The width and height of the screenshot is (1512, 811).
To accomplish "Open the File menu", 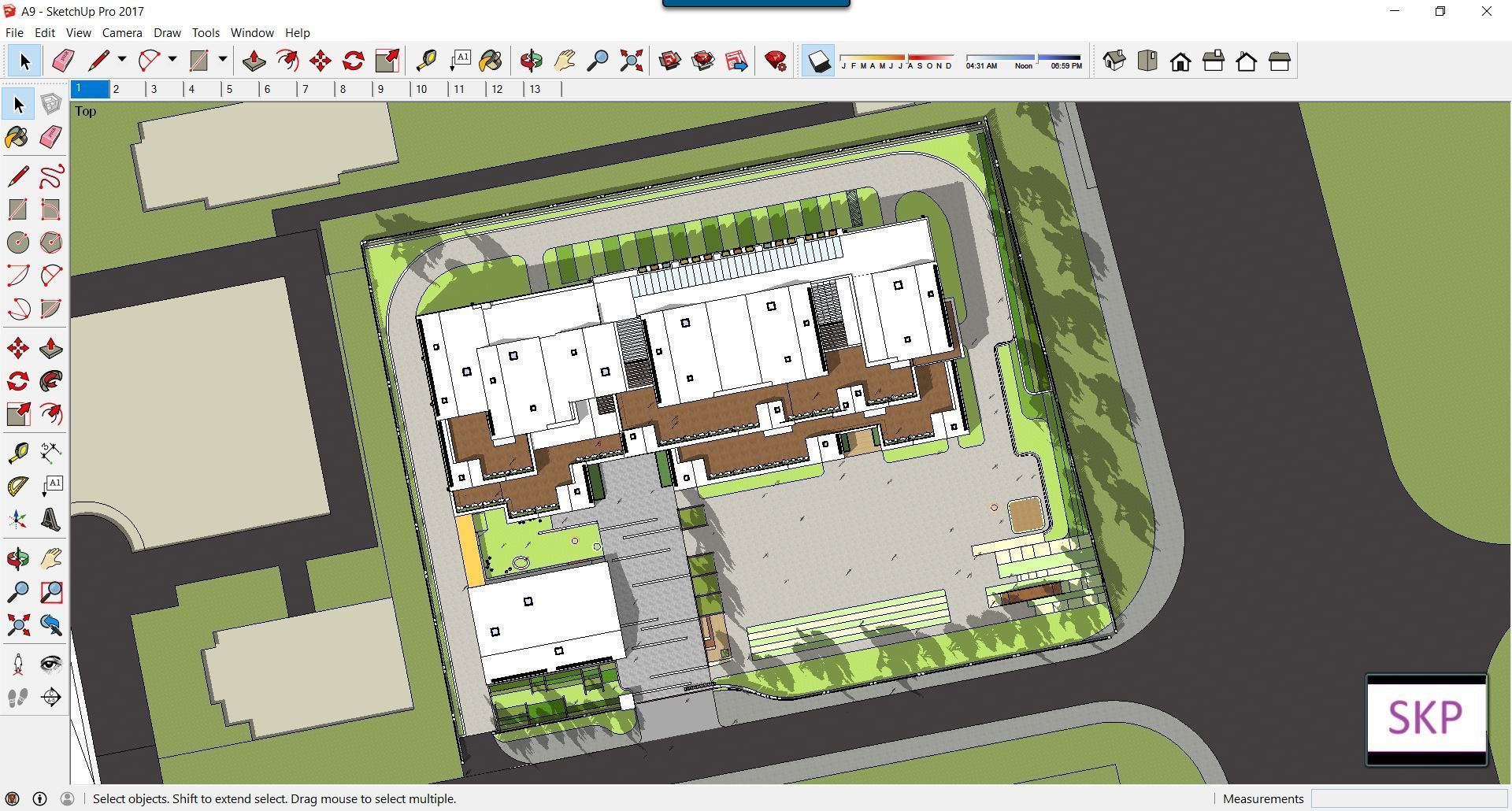I will point(14,33).
